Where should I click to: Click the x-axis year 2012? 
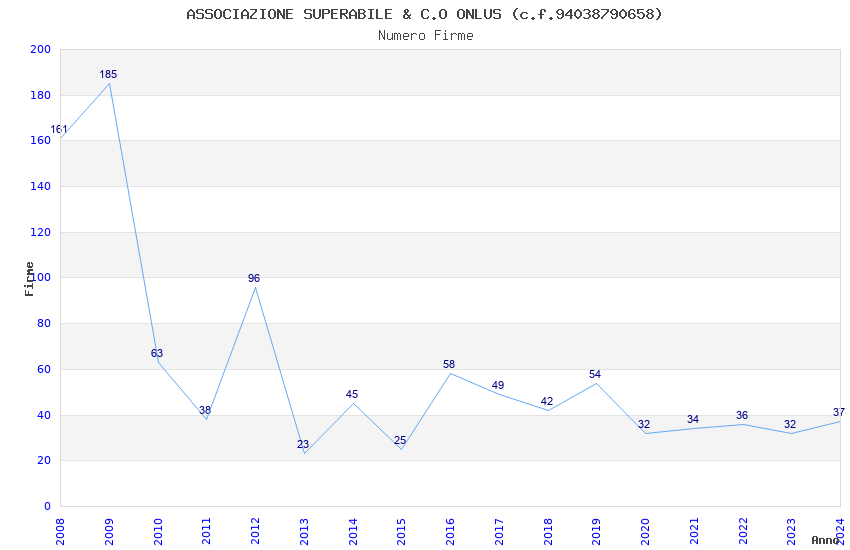pyautogui.click(x=255, y=531)
